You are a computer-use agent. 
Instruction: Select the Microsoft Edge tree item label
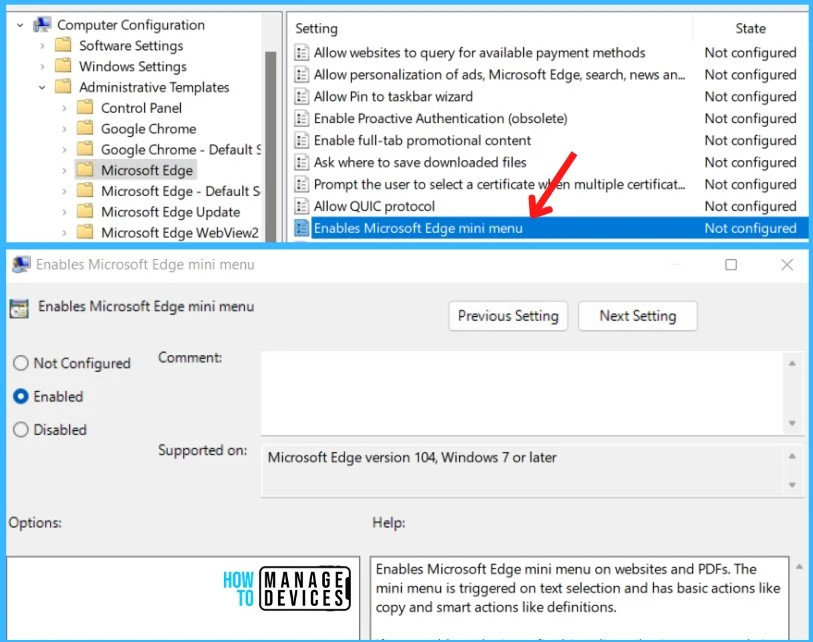pos(147,170)
